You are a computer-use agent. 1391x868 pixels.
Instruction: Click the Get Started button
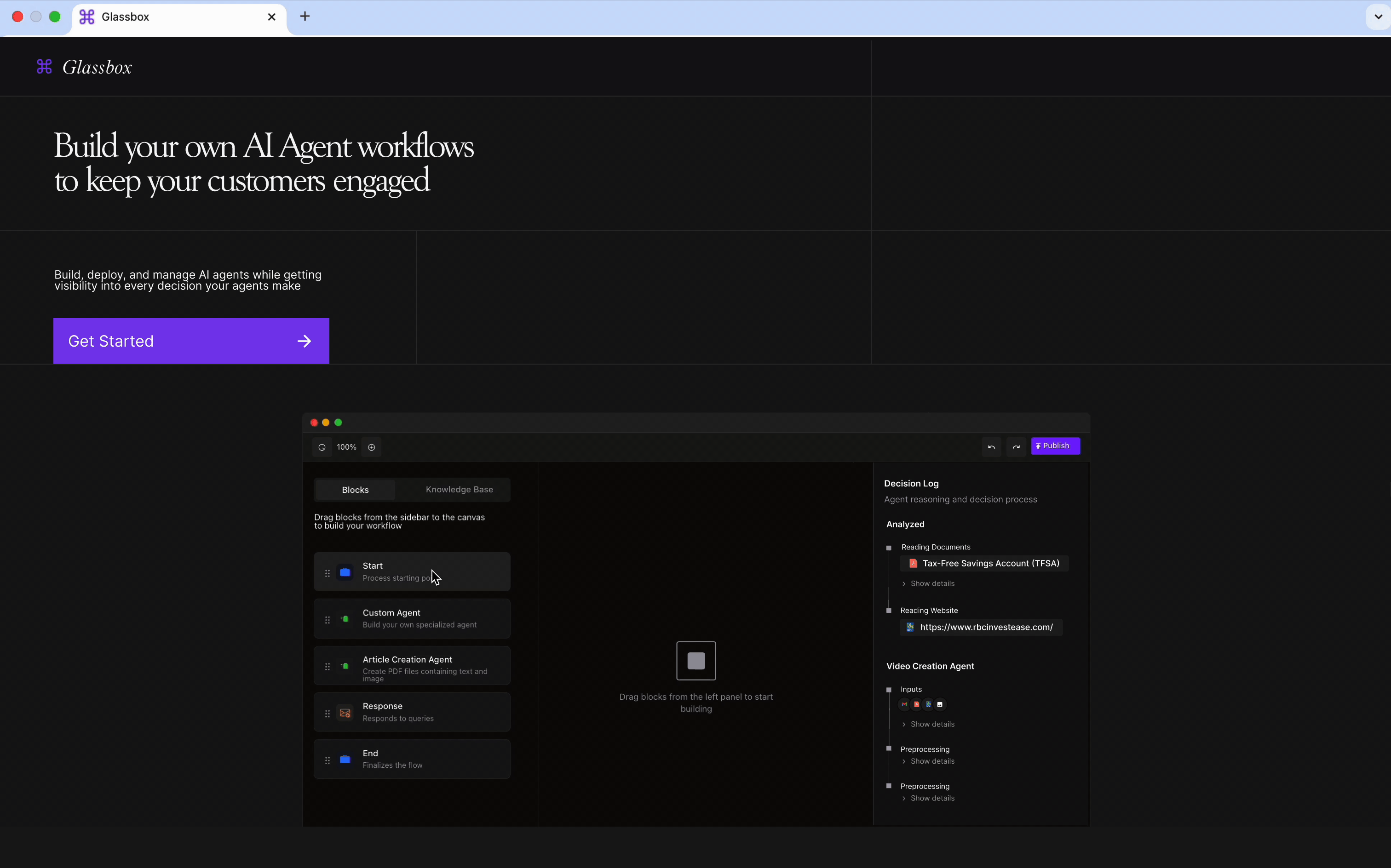click(191, 341)
